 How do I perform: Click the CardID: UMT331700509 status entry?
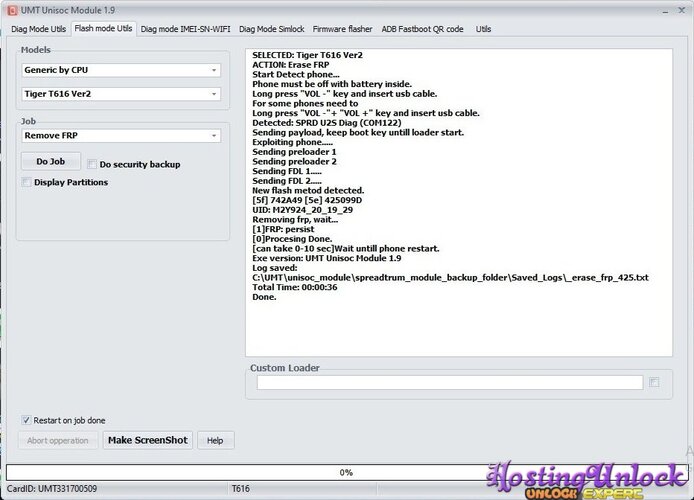point(52,489)
